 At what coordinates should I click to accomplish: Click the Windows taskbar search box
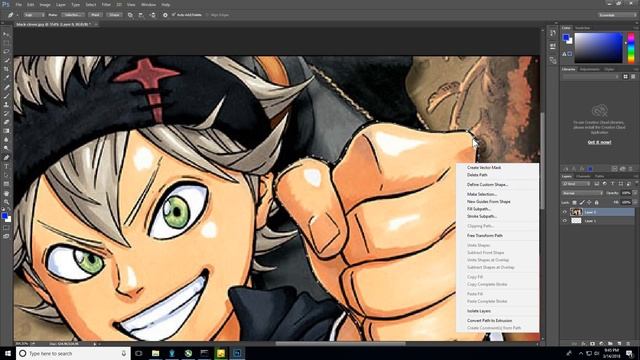(x=73, y=353)
